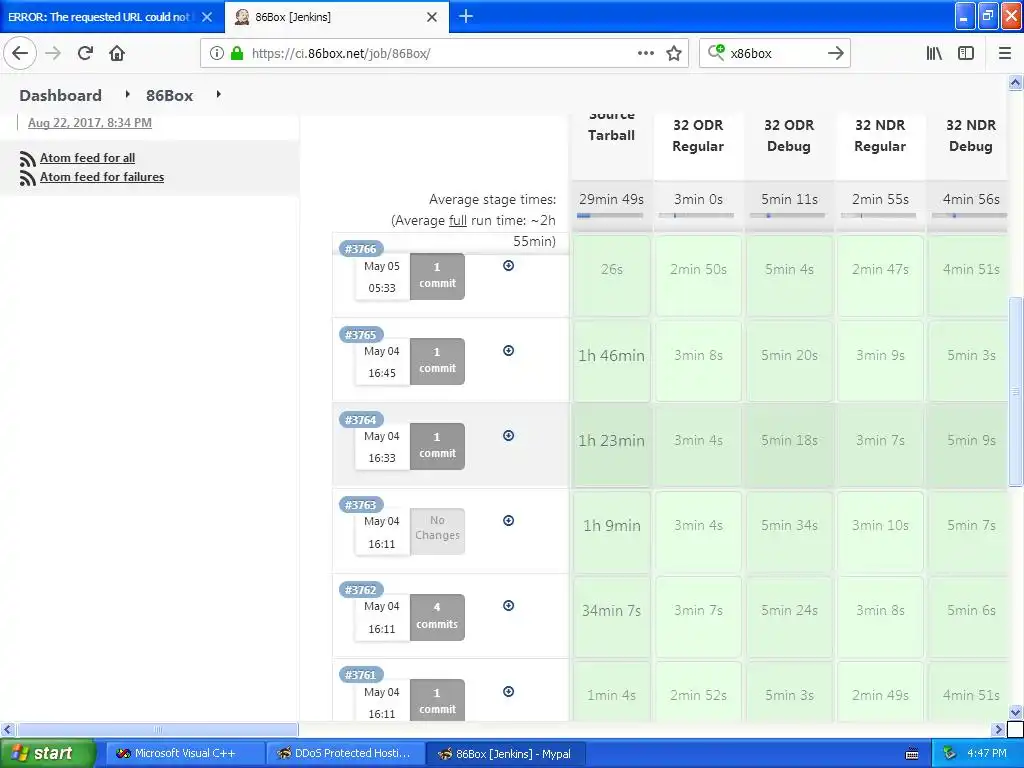The width and height of the screenshot is (1024, 768).
Task: Click the Source Tarball average time progress bar
Action: click(611, 216)
